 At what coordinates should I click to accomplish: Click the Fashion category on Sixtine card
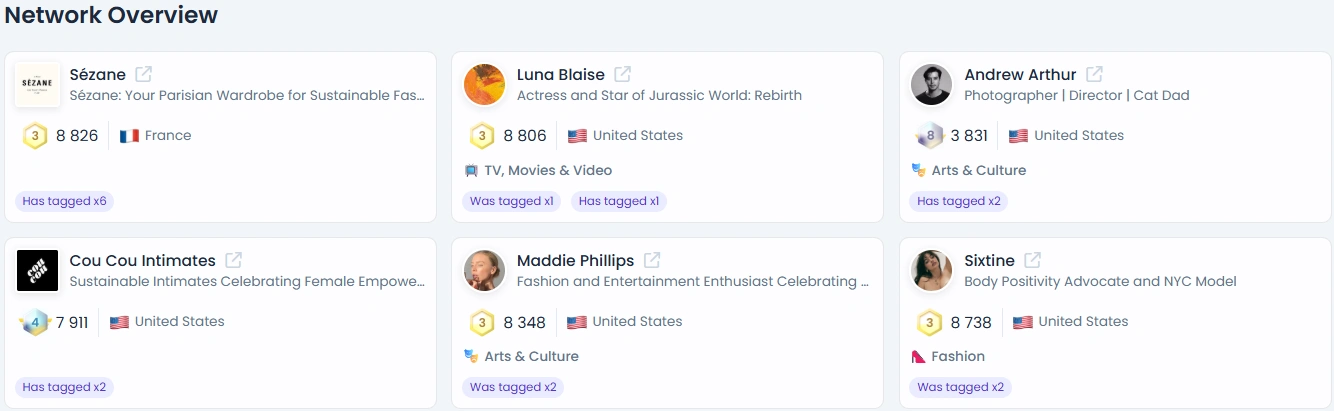point(957,356)
